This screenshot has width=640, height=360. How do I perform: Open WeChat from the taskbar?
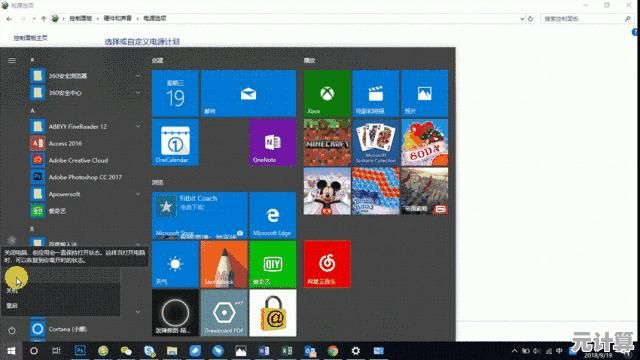[x=126, y=351]
